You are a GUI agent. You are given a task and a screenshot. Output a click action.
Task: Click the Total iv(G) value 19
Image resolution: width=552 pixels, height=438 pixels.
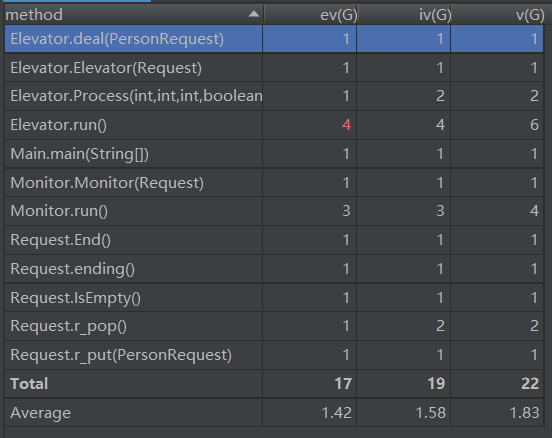pyautogui.click(x=437, y=384)
